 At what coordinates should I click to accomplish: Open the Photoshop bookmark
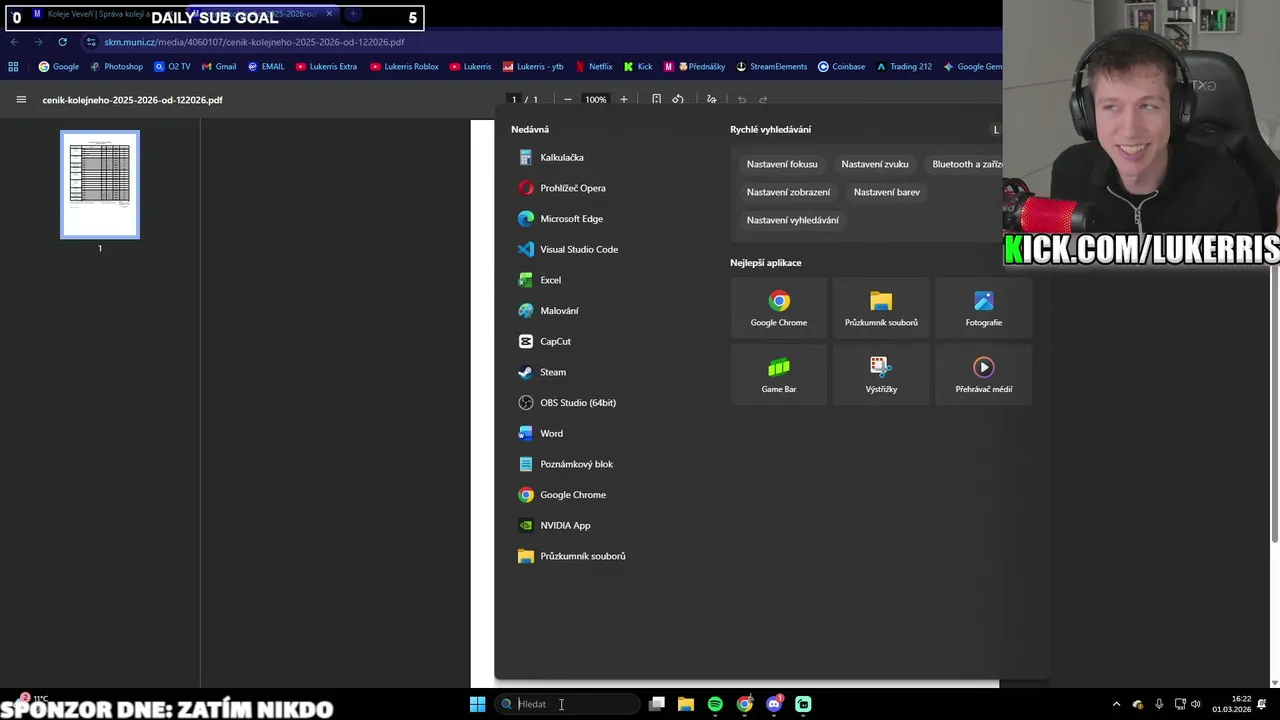tap(117, 67)
